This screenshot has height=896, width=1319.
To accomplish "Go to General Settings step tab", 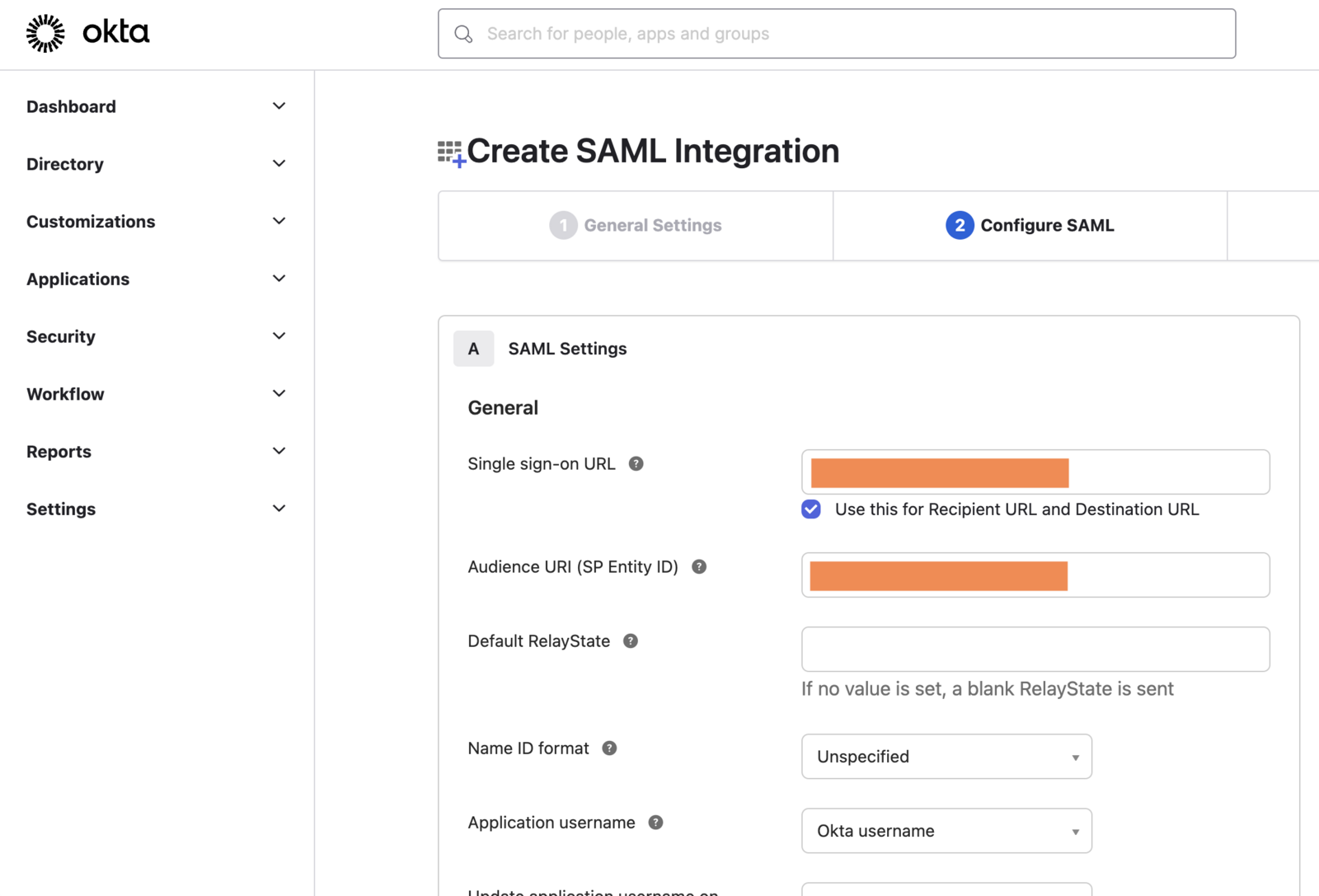I will pyautogui.click(x=636, y=226).
